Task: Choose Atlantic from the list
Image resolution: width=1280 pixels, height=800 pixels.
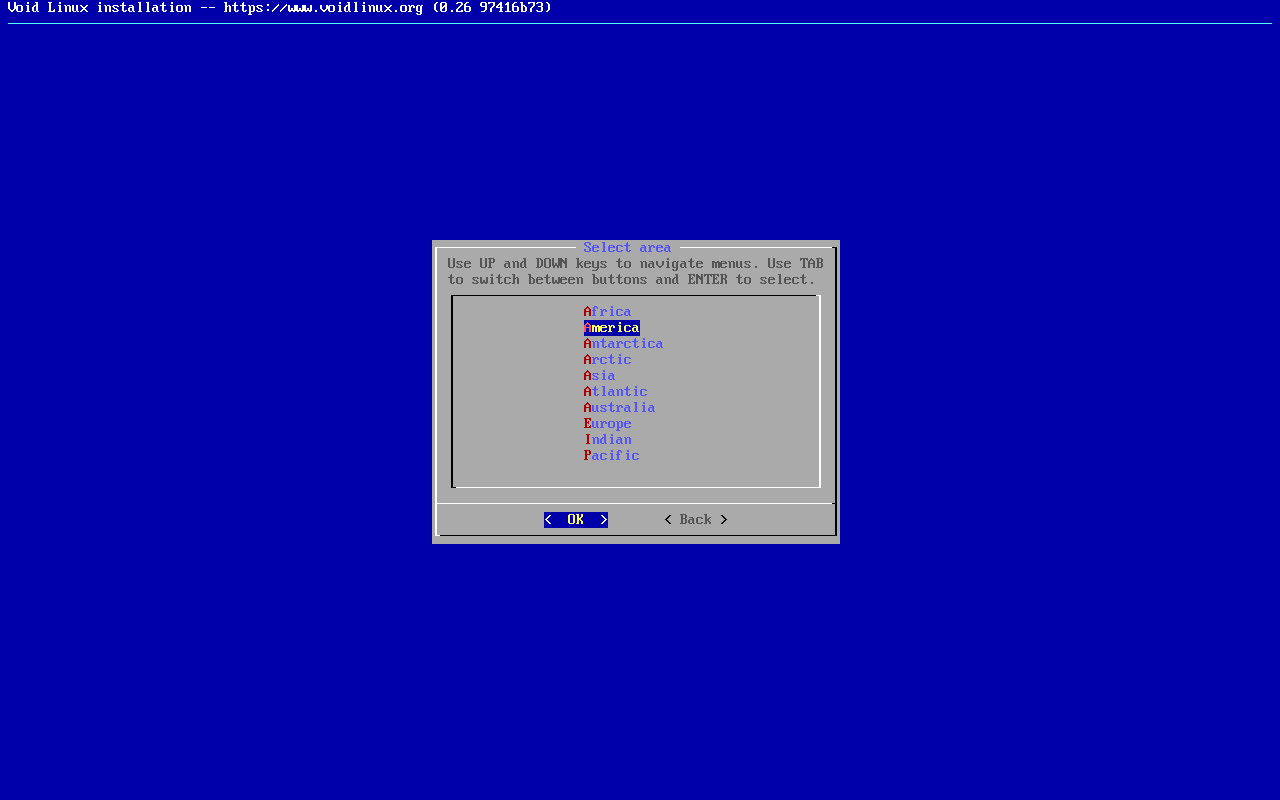Action: click(x=615, y=392)
